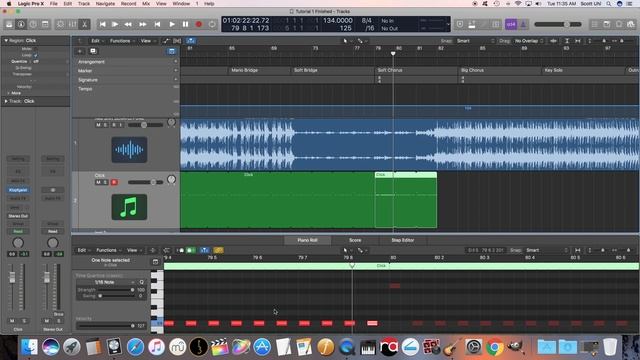Open Google Chrome from the dock
This screenshot has width=640, height=360.
tap(495, 347)
